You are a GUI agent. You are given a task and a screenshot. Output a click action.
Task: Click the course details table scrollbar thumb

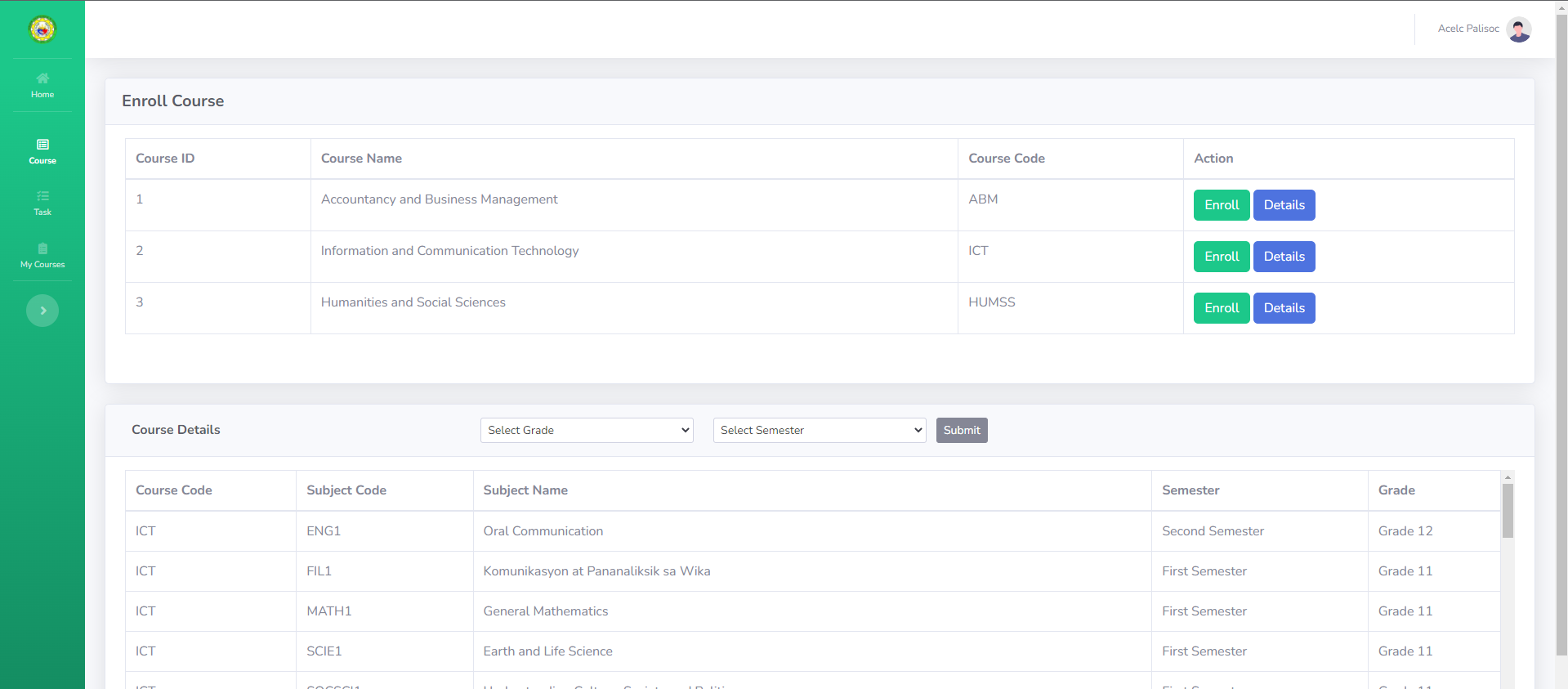point(1508,511)
